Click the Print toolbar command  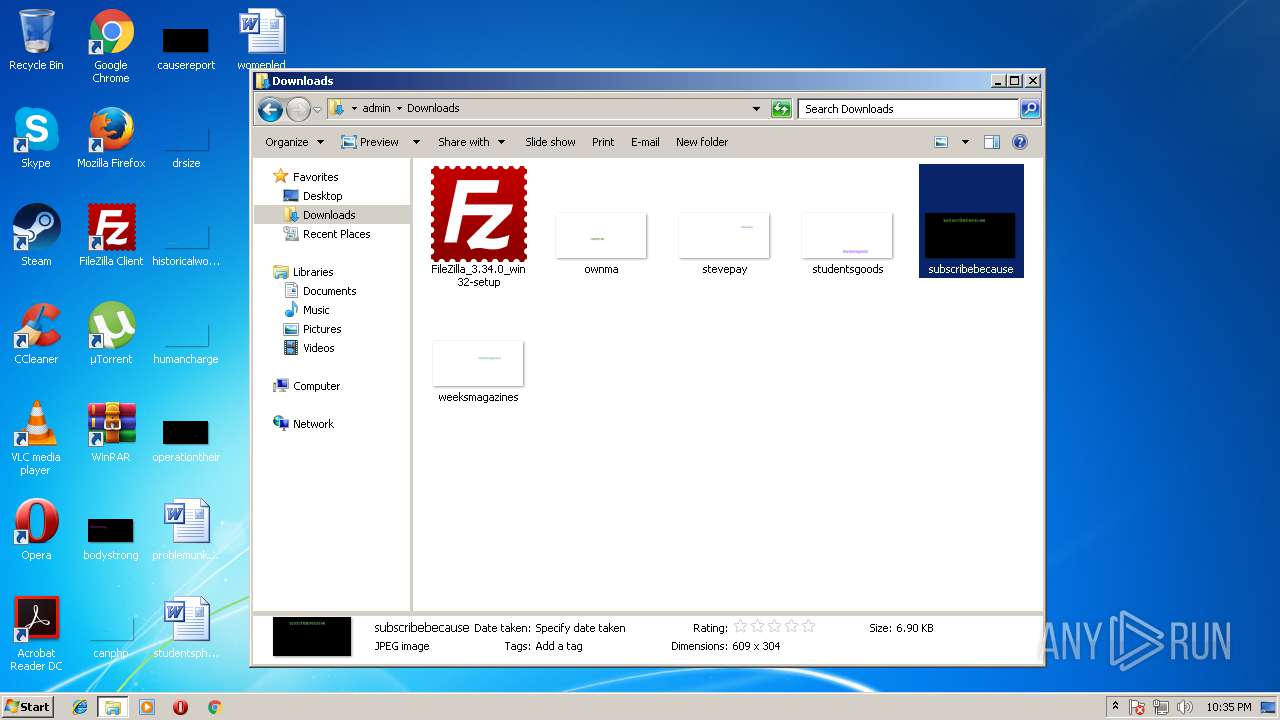(x=603, y=142)
